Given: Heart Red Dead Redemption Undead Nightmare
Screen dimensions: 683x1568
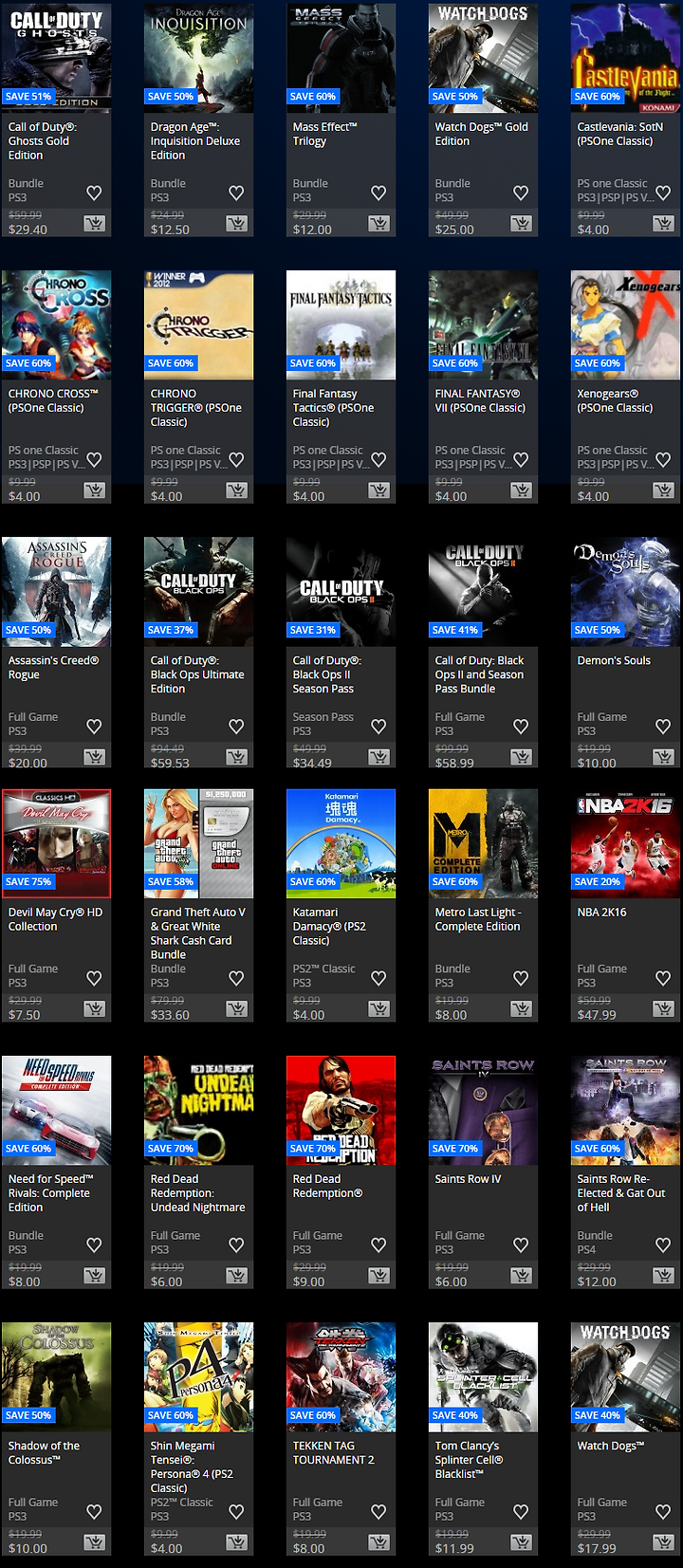Looking at the screenshot, I should 236,1245.
